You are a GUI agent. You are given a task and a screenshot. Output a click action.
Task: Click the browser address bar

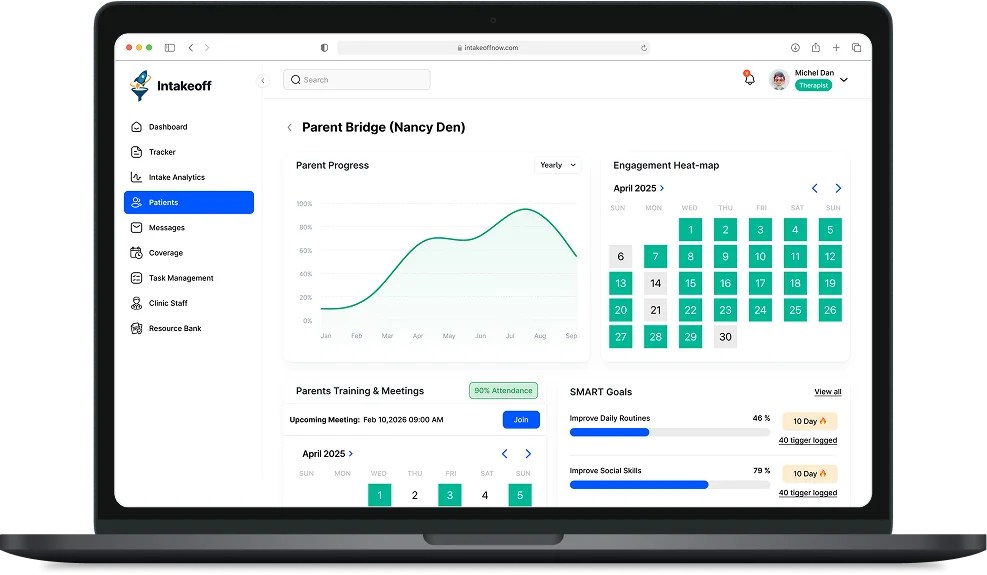493,48
